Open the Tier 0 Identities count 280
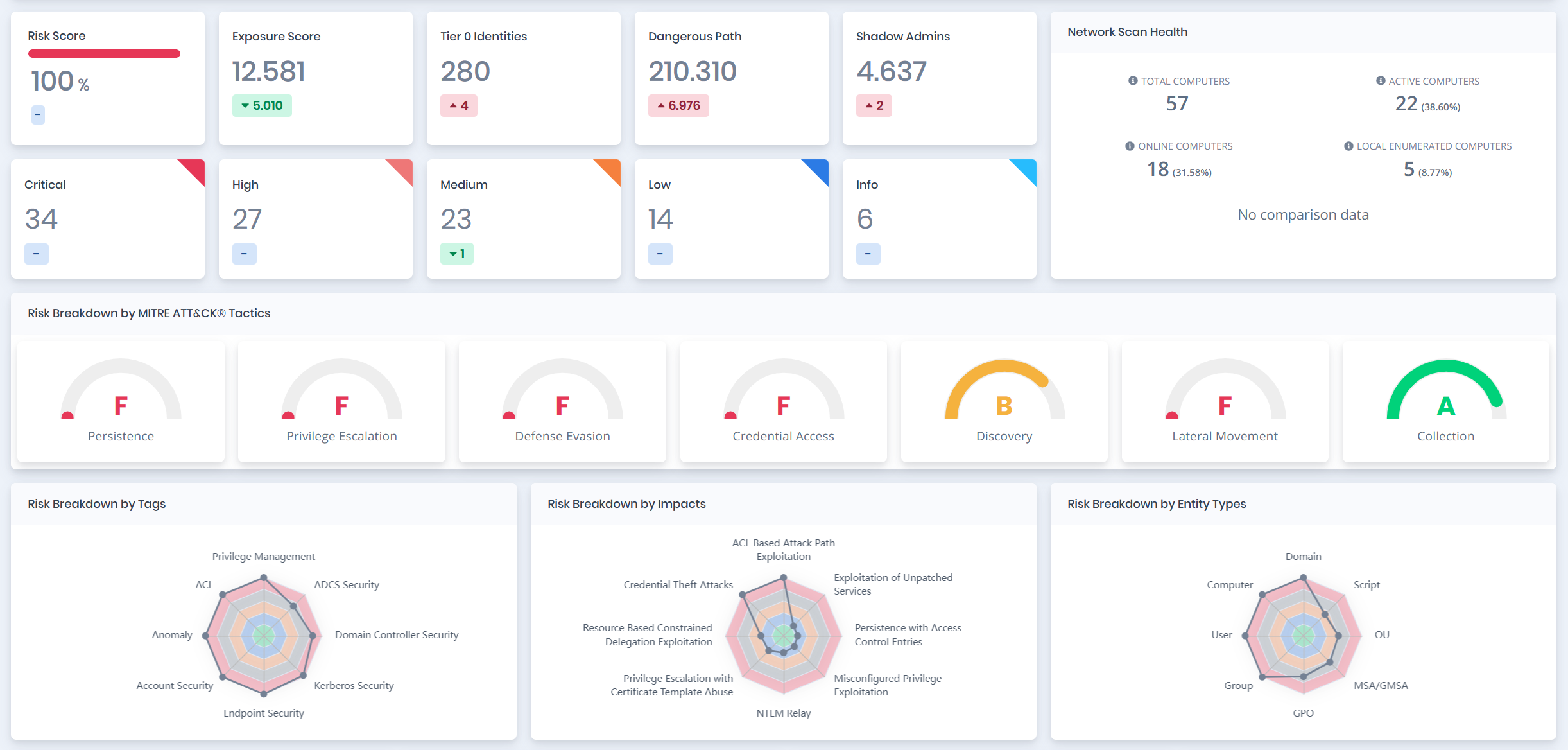1568x750 pixels. [465, 71]
